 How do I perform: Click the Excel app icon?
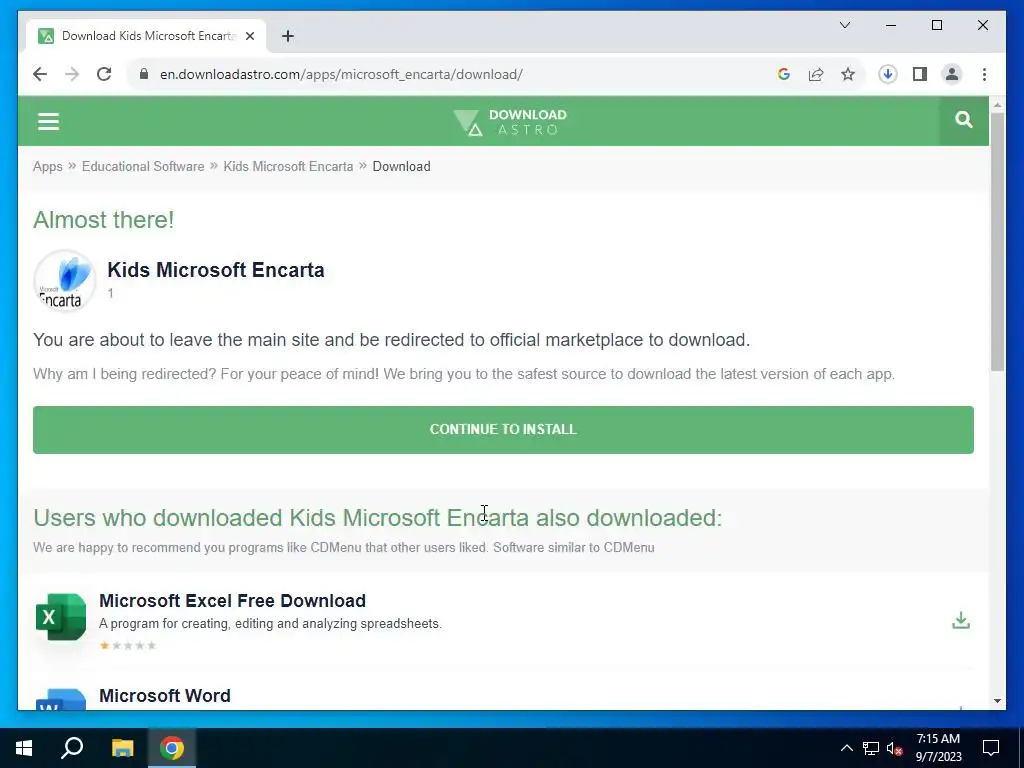click(x=61, y=617)
